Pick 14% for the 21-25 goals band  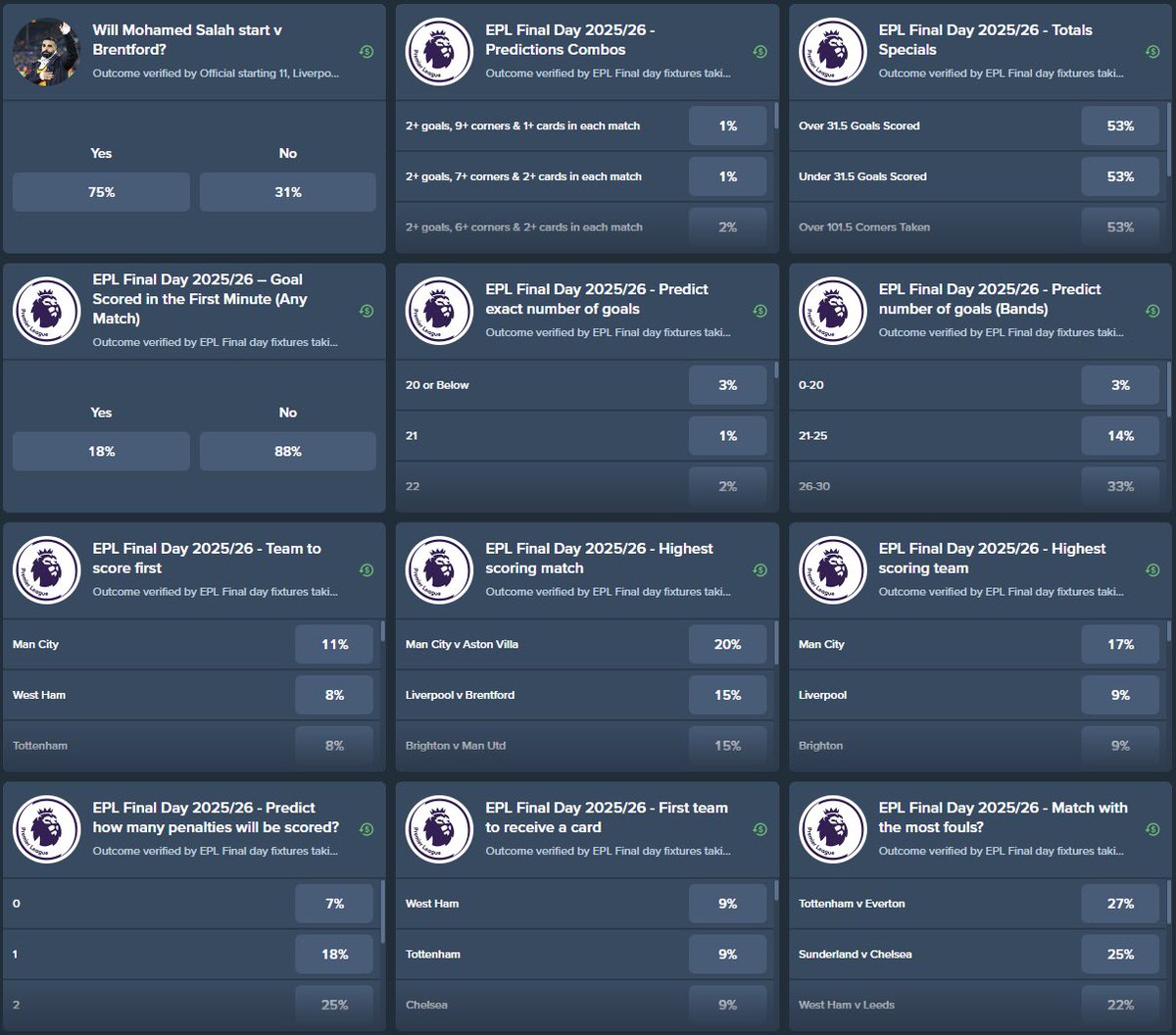point(1121,436)
